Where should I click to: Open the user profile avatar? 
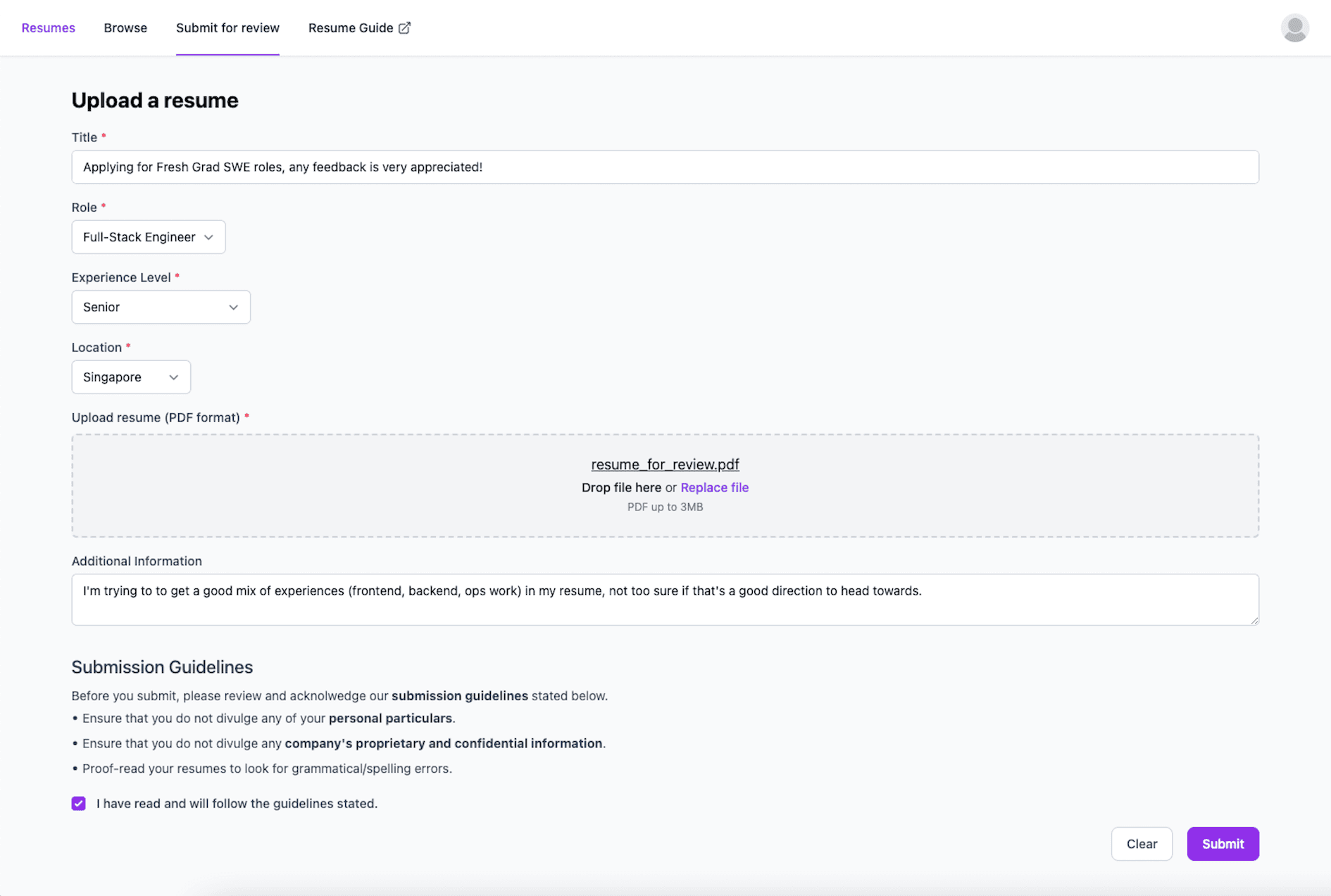1294,28
